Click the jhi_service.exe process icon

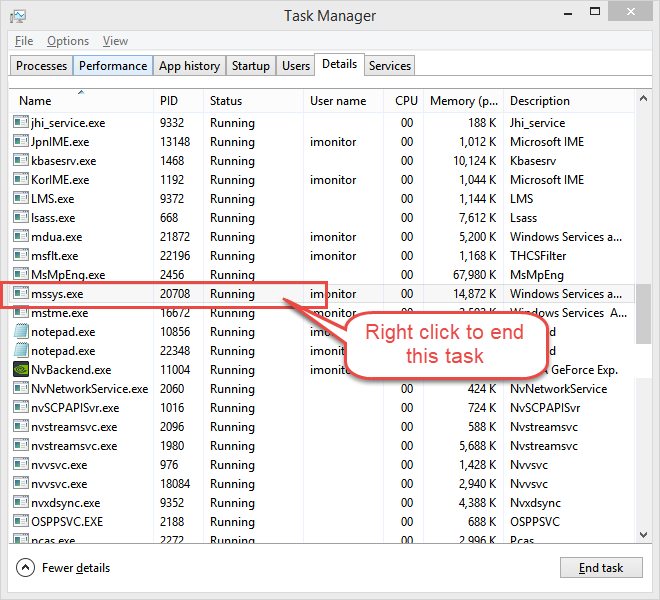[21, 123]
